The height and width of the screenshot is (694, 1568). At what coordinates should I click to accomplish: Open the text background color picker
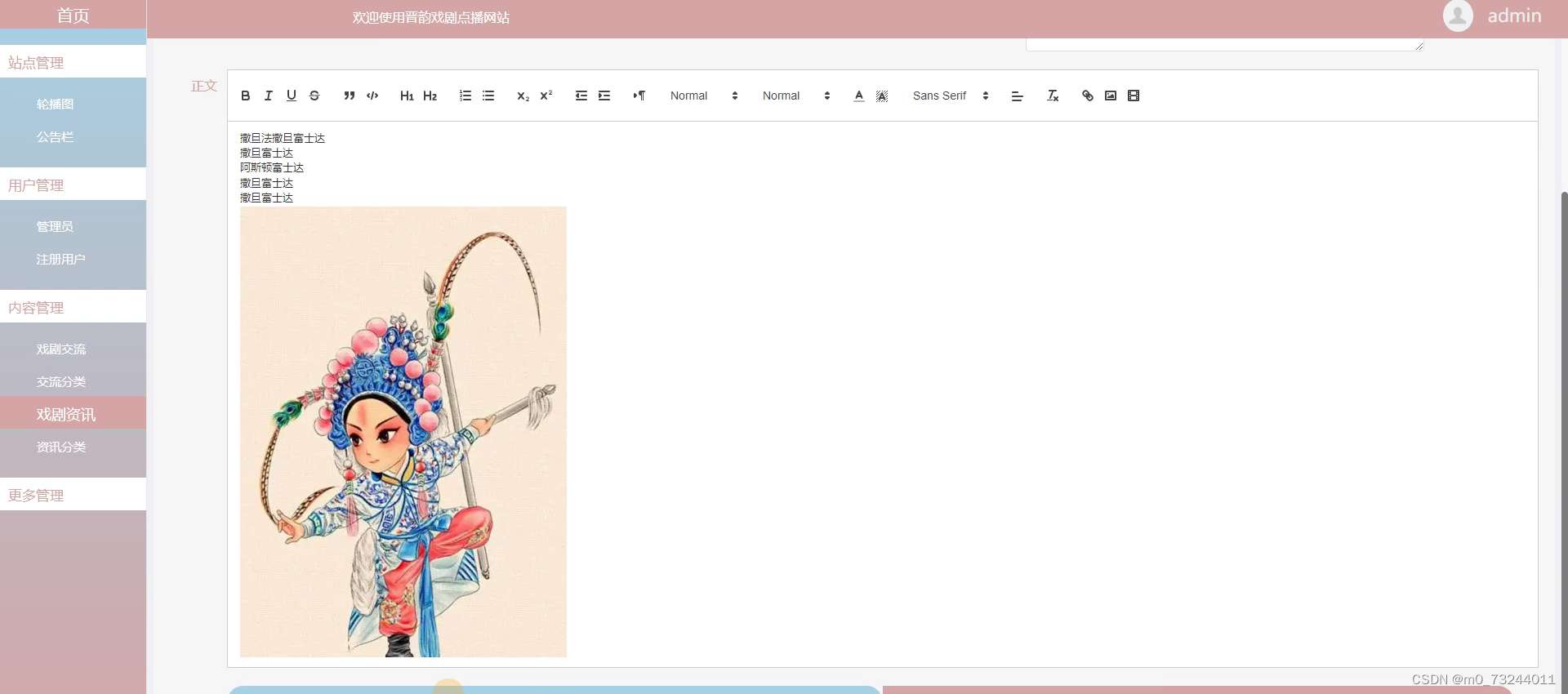882,96
